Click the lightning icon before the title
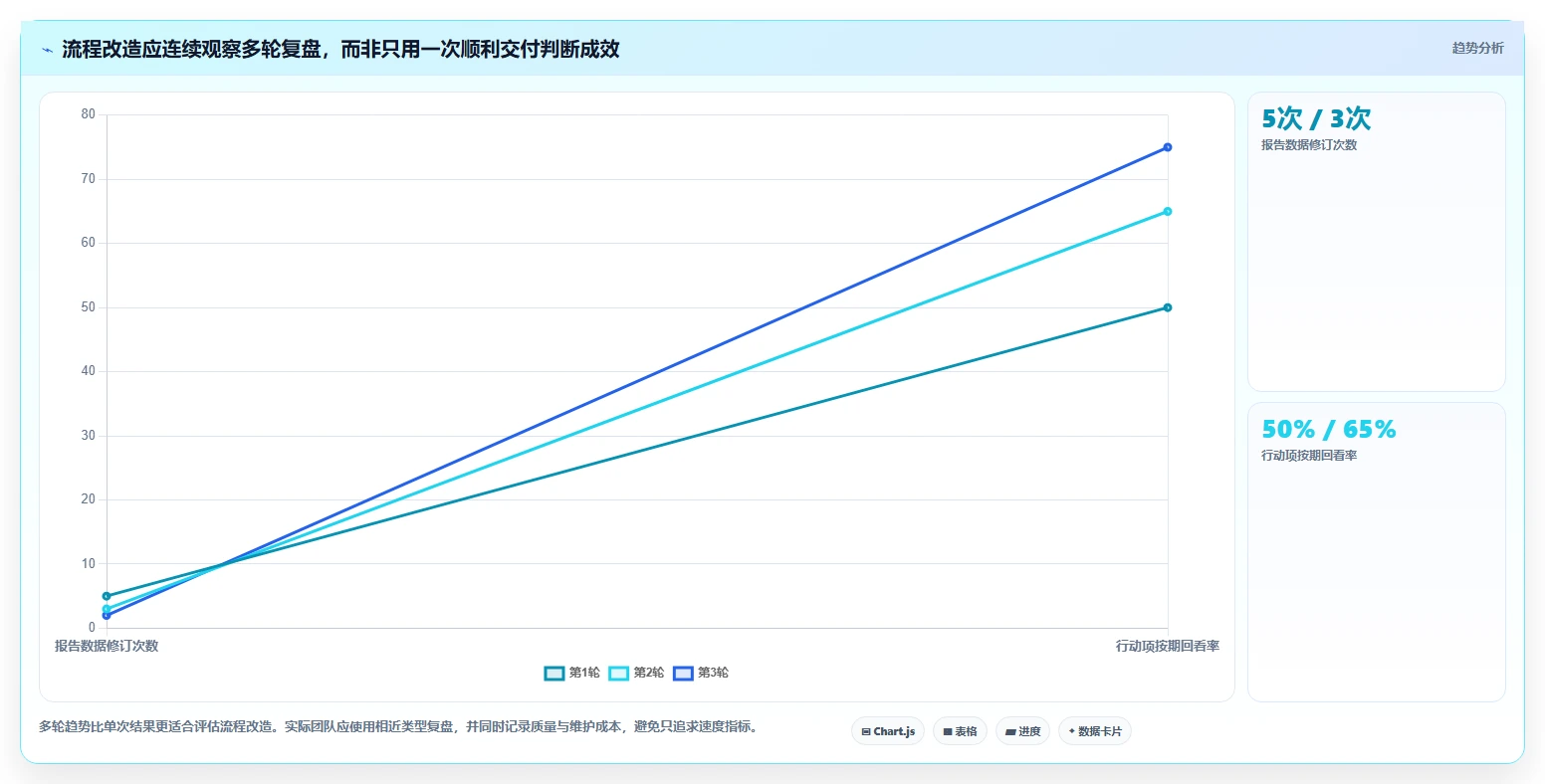The width and height of the screenshot is (1545, 784). click(48, 50)
